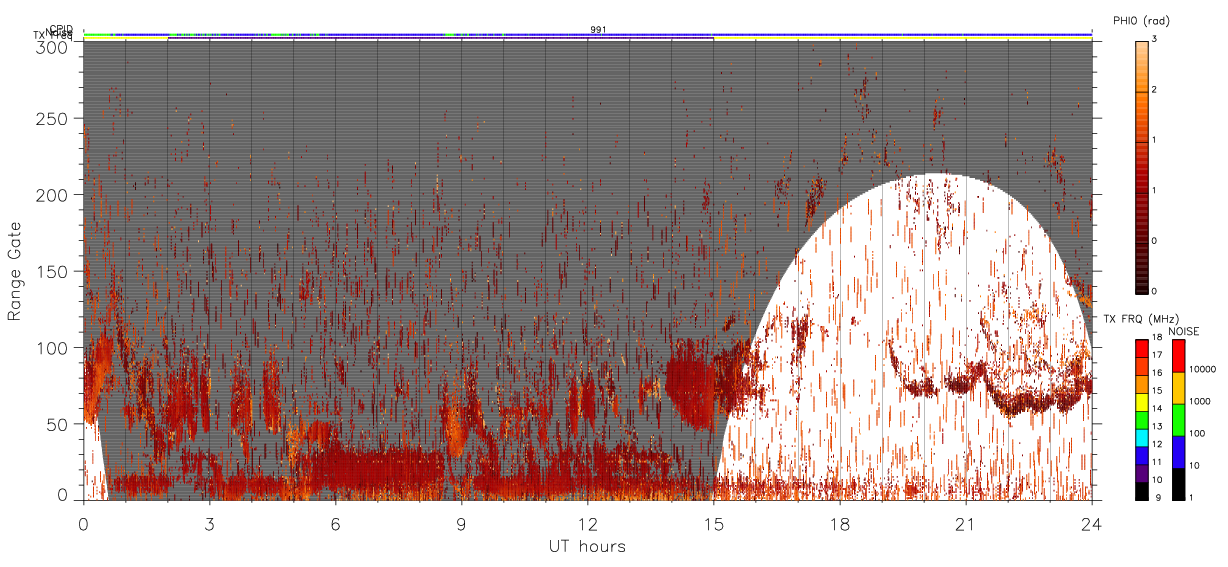Click the '18' tick on UT hours axis
This screenshot has width=1228, height=567.
pyautogui.click(x=839, y=524)
